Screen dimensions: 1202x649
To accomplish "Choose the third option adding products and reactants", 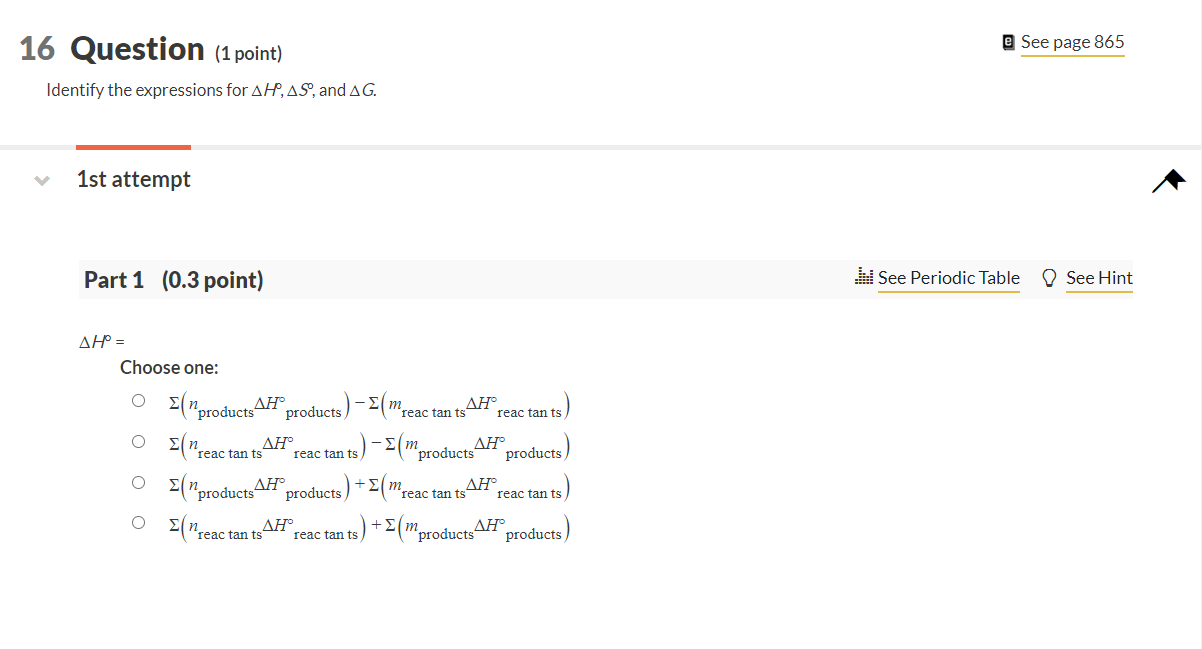I will [138, 481].
